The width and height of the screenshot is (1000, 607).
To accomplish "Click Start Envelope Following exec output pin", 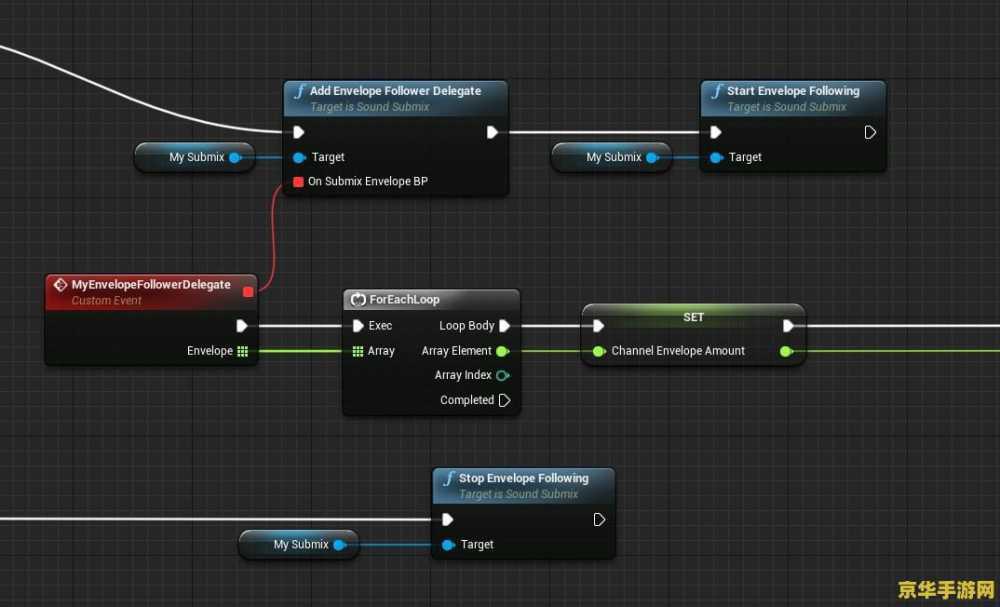I will coord(870,132).
